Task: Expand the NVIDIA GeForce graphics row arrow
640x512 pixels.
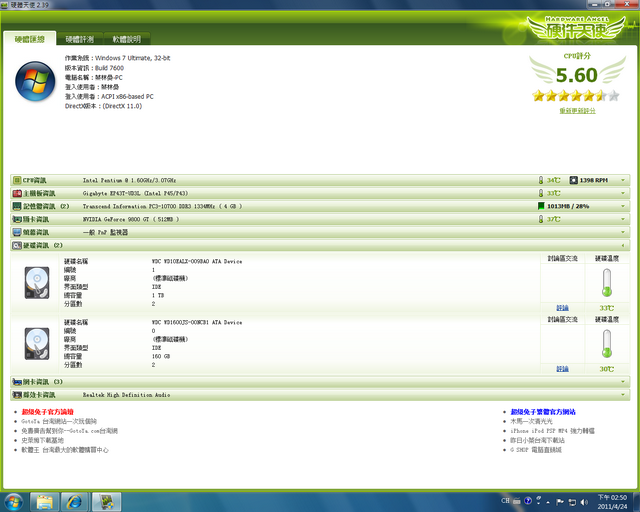Action: pos(623,219)
